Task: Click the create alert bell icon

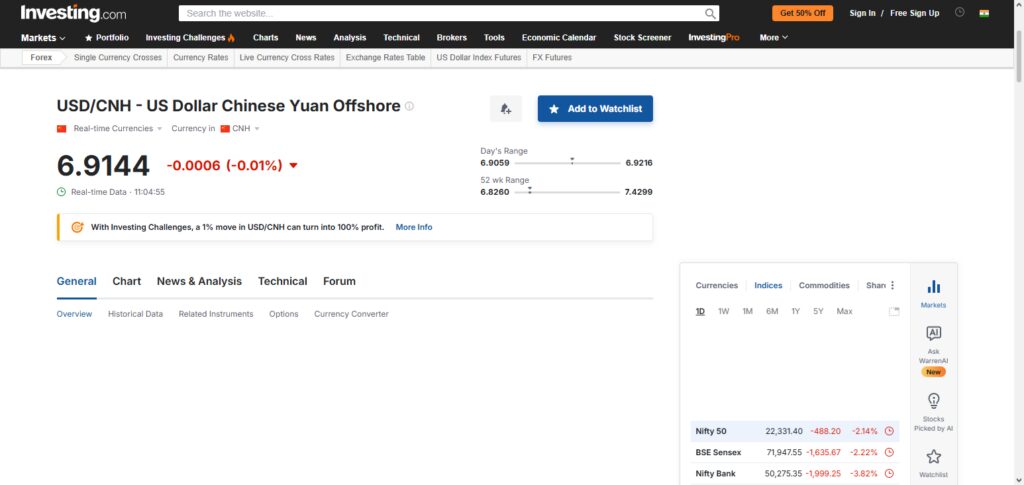Action: pos(505,109)
